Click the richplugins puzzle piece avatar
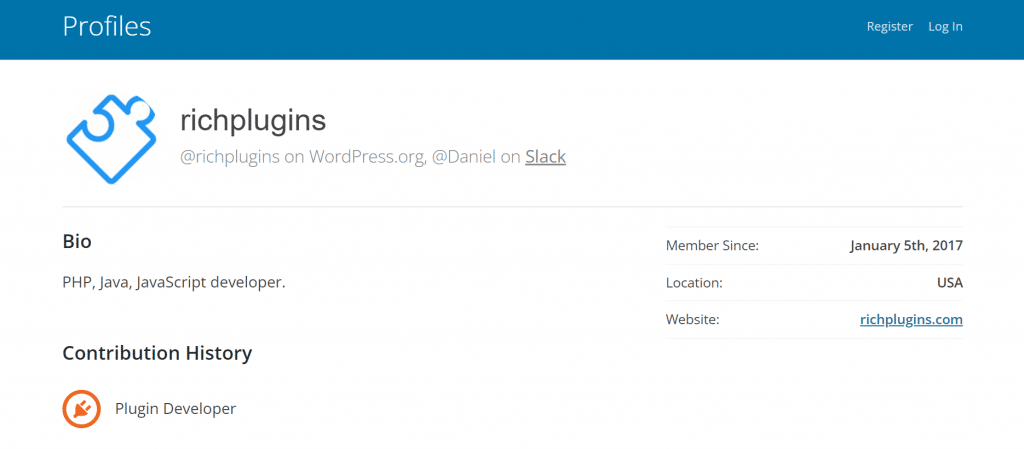This screenshot has width=1024, height=449. (x=112, y=140)
